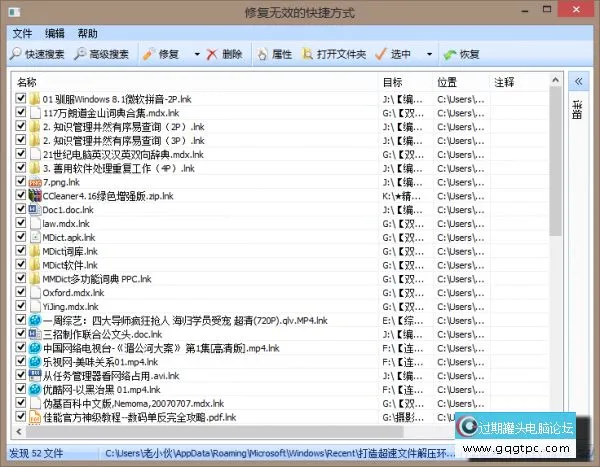This screenshot has width=600, height=467.
Task: Click the 快速搜索 magnifier icon
Action: [x=15, y=54]
